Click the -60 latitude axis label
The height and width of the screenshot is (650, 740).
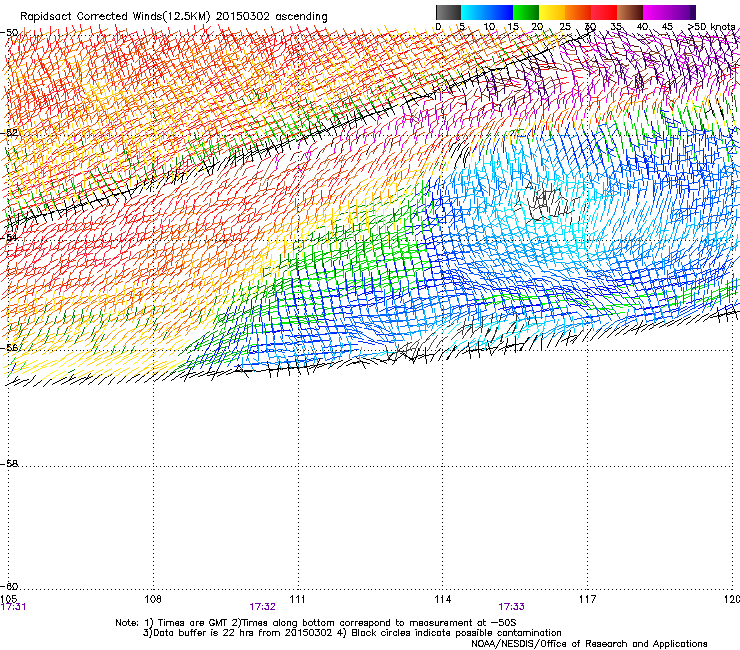tap(9, 586)
